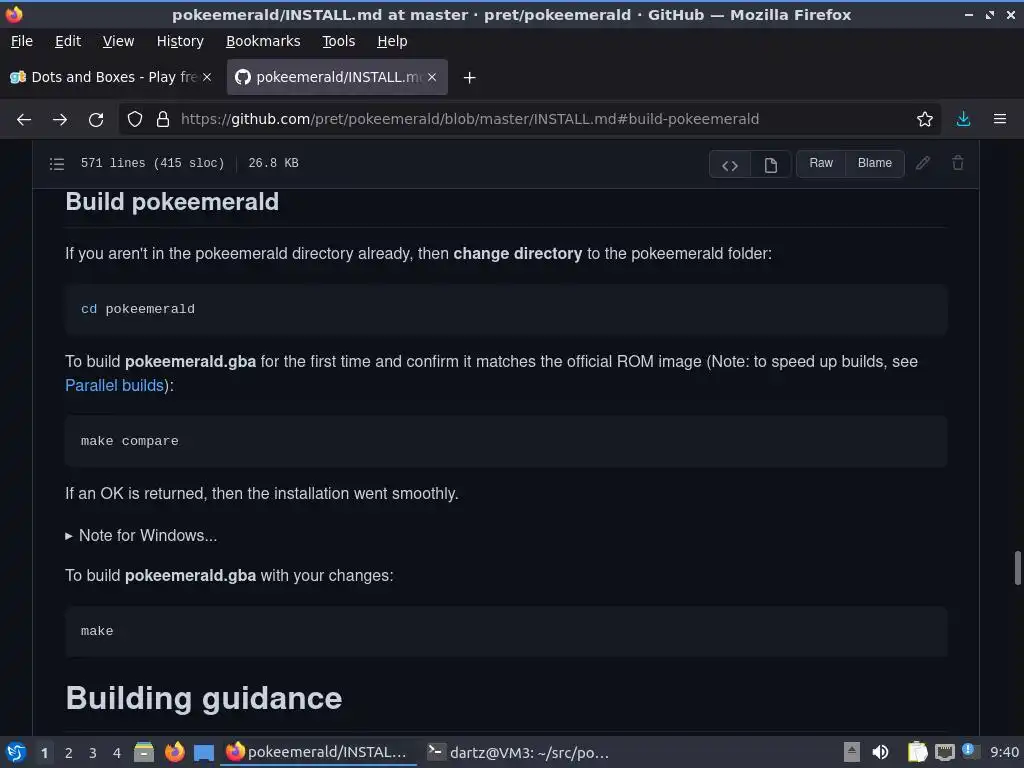Click the standalone 'make' code block
1024x768 pixels.
tap(506, 631)
